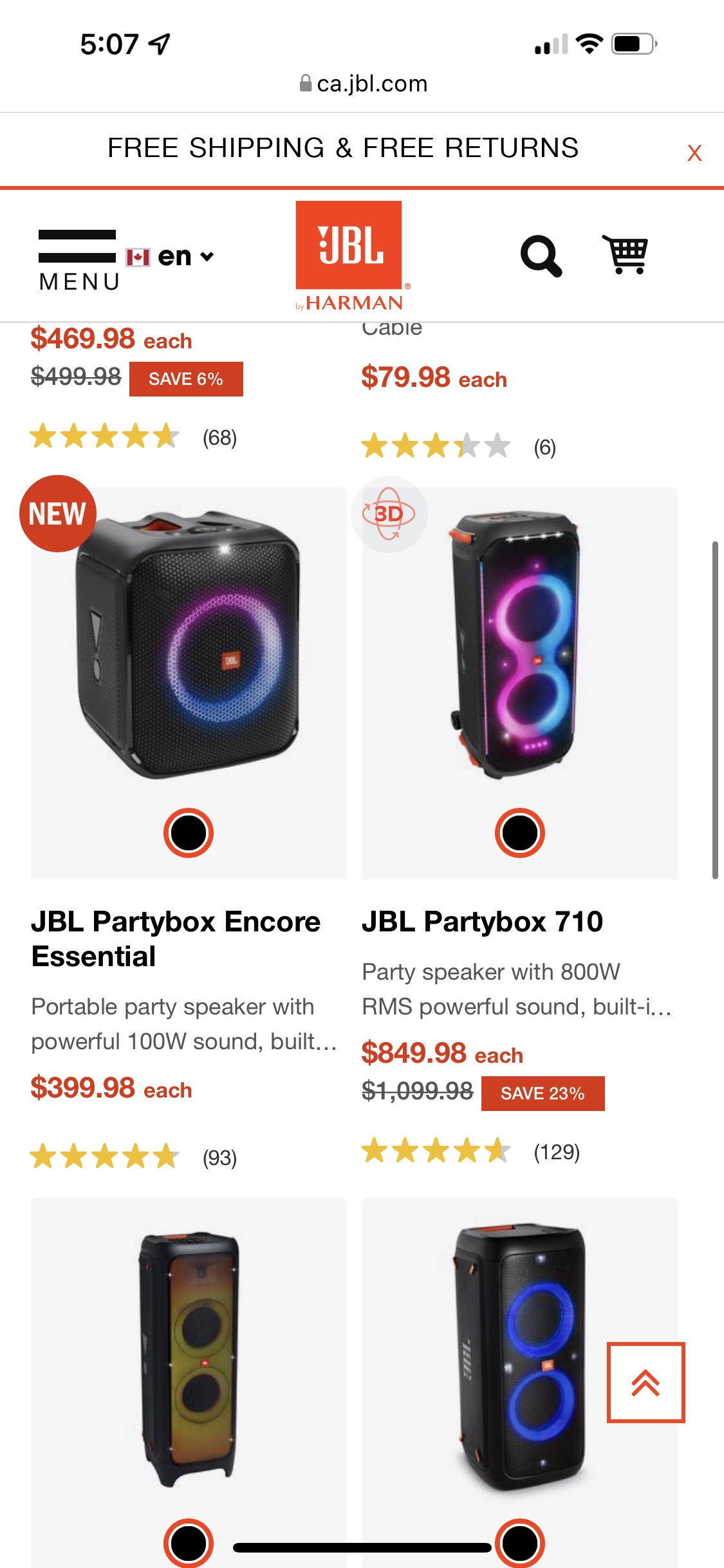Viewport: 724px width, 1568px height.
Task: Dismiss the free shipping banner
Action: [694, 153]
